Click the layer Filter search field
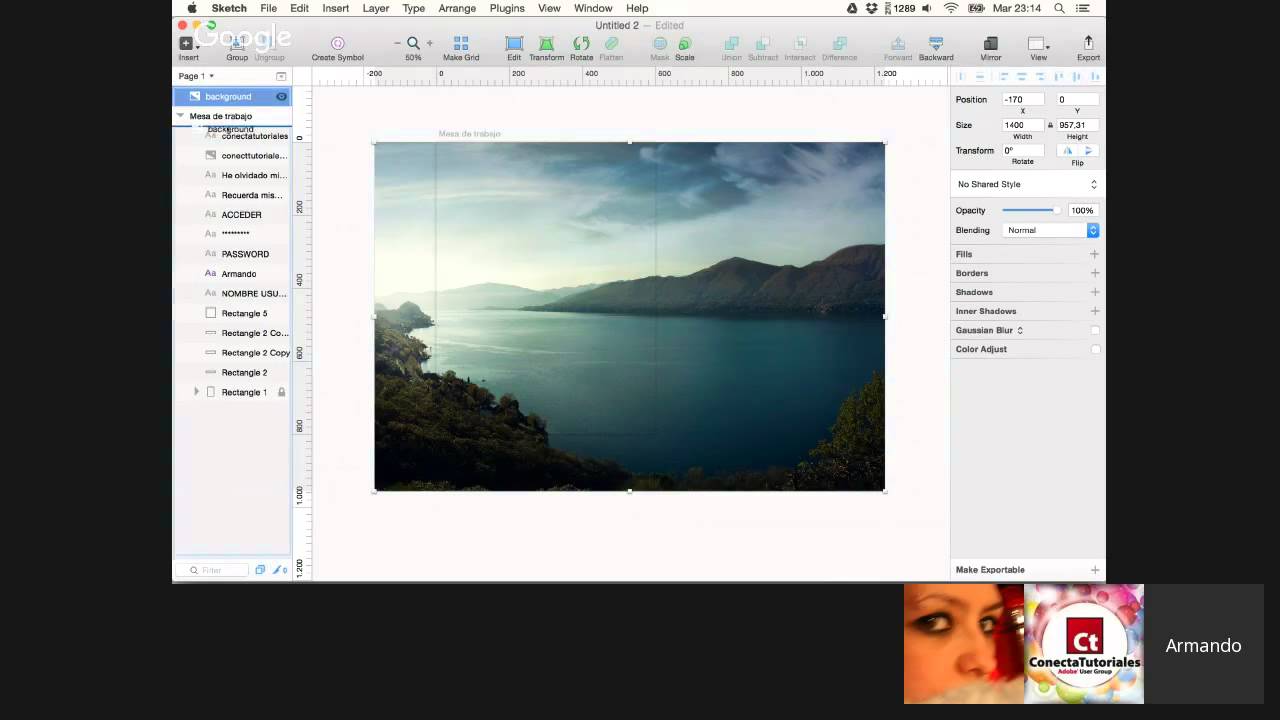Image resolution: width=1280 pixels, height=720 pixels. [212, 570]
